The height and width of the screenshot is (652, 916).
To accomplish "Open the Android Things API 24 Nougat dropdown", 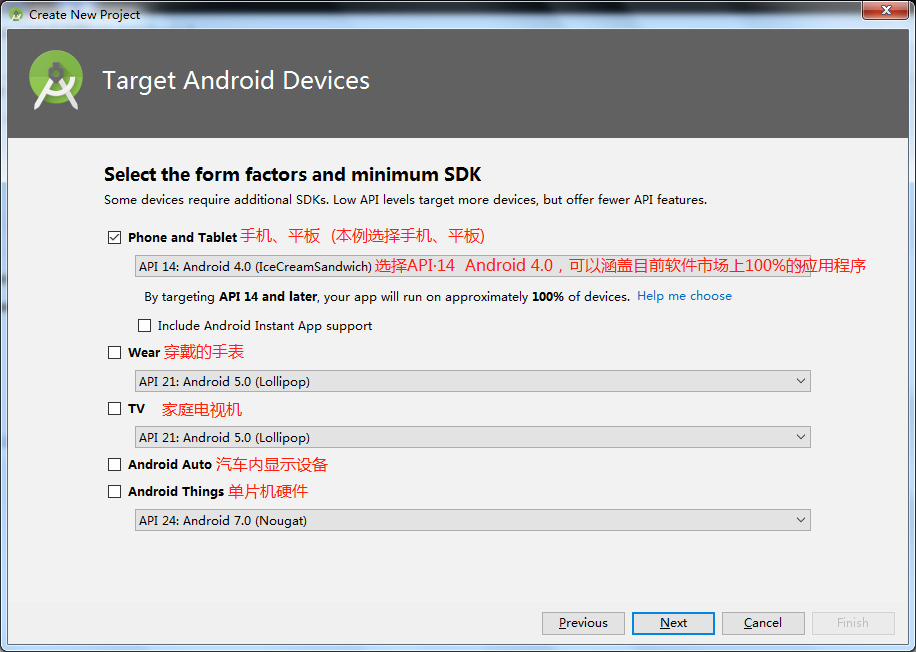I will point(472,521).
